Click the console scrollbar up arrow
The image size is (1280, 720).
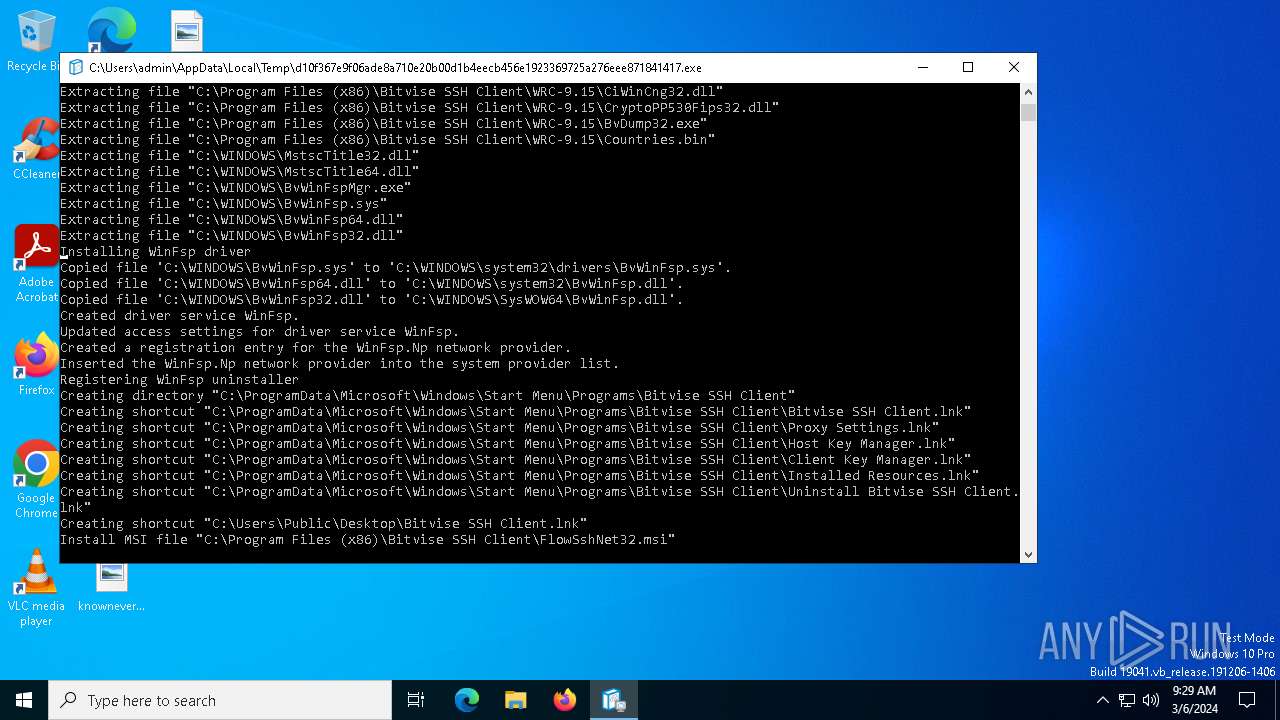[x=1028, y=92]
